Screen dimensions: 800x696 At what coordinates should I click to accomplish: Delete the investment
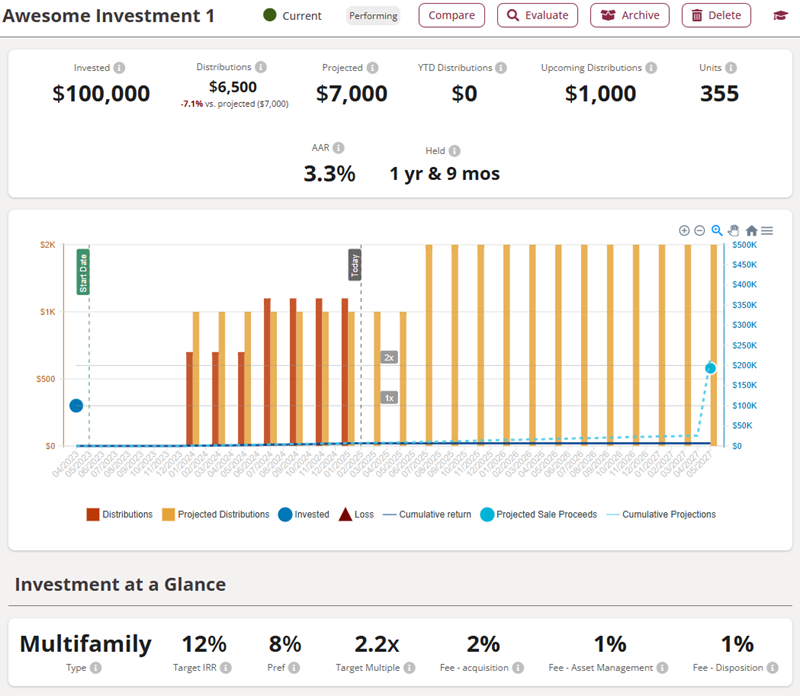click(x=716, y=16)
